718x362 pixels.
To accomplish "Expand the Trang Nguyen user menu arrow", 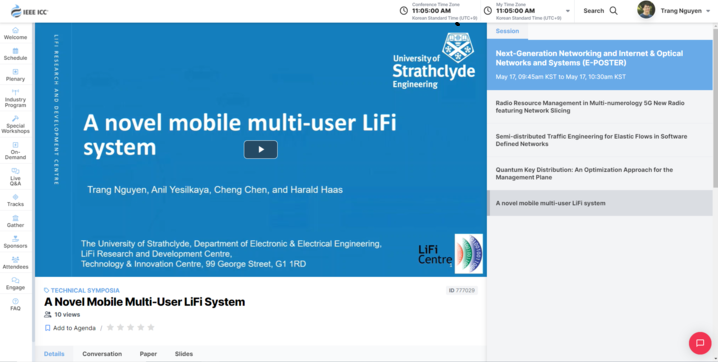I will pyautogui.click(x=708, y=11).
